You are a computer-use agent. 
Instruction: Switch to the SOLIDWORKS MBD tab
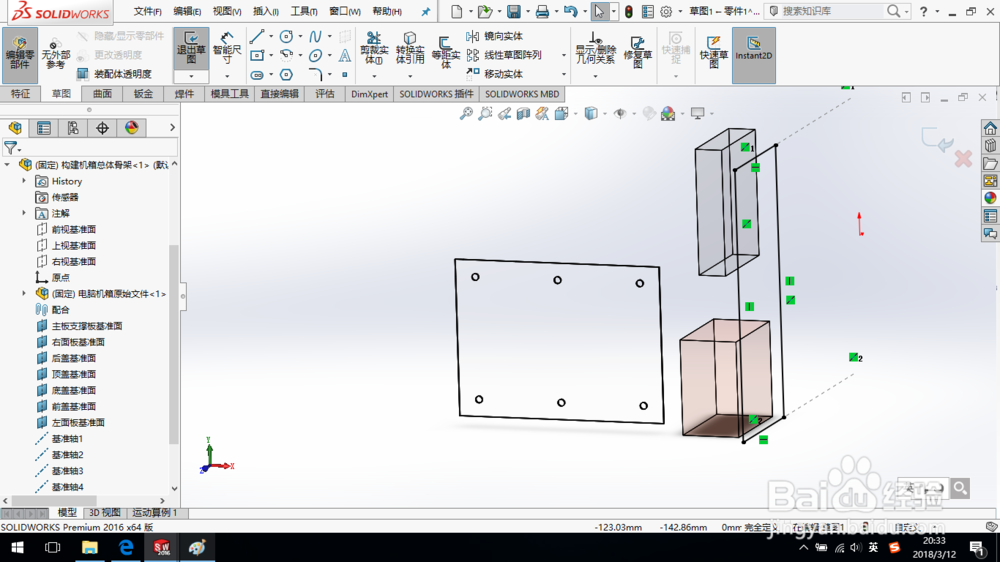522,94
